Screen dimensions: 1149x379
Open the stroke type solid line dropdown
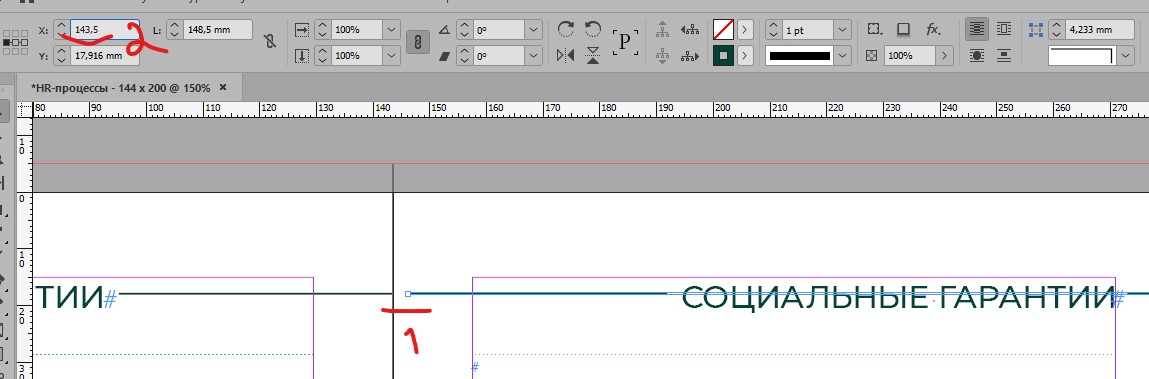click(x=842, y=56)
